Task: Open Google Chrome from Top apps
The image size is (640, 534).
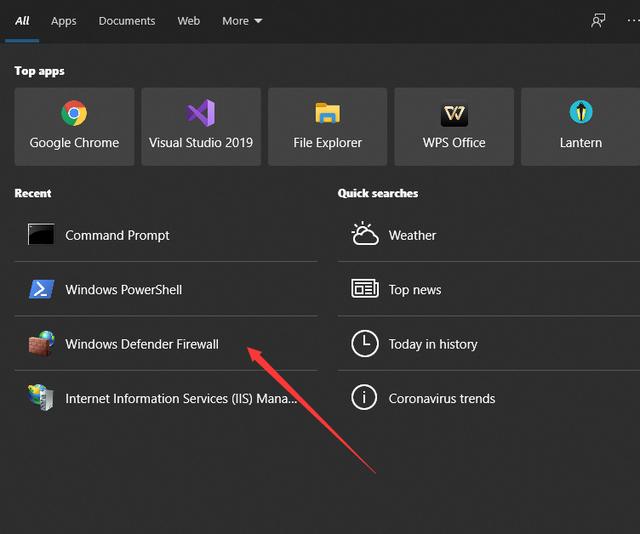Action: 74,126
